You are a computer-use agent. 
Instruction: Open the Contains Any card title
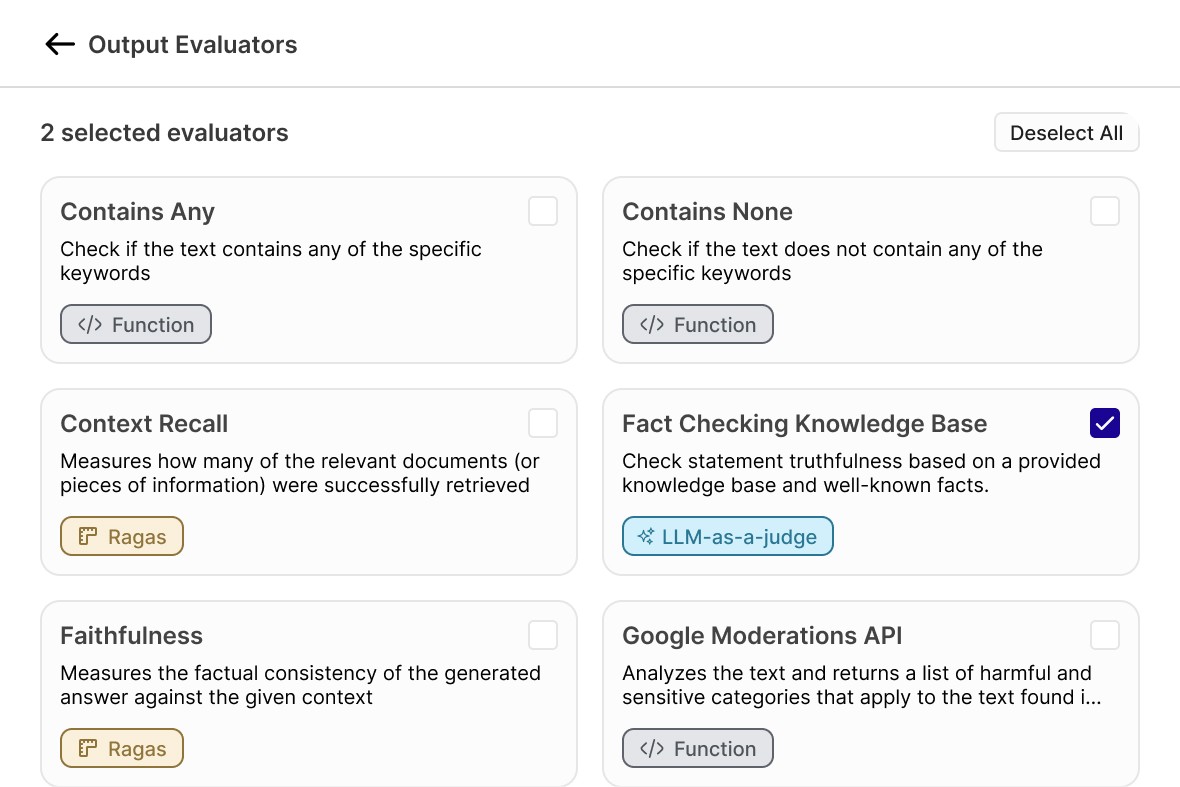tap(138, 212)
